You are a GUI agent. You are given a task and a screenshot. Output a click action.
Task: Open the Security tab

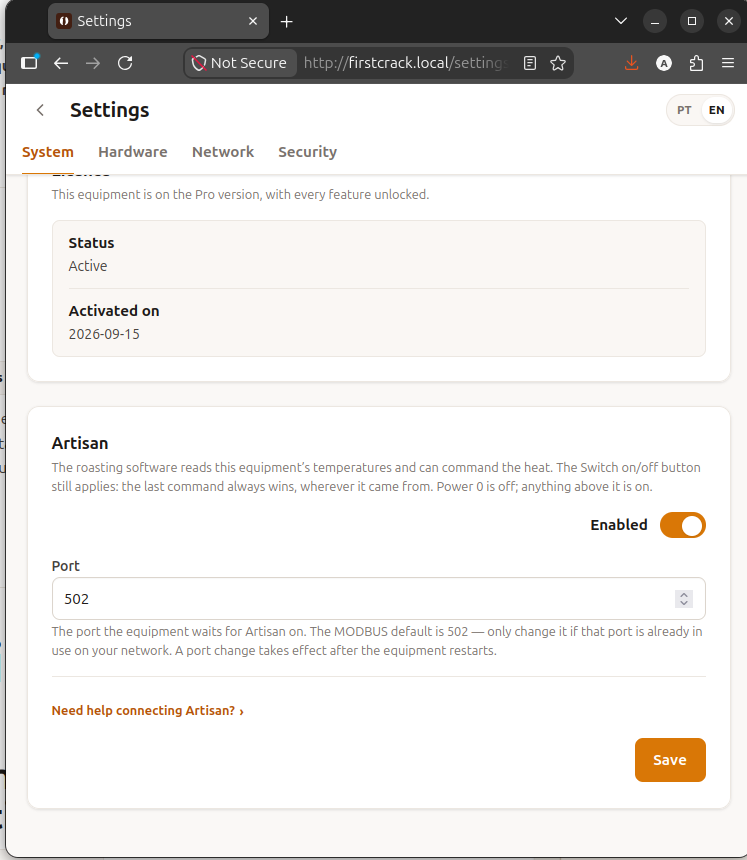pyautogui.click(x=307, y=152)
